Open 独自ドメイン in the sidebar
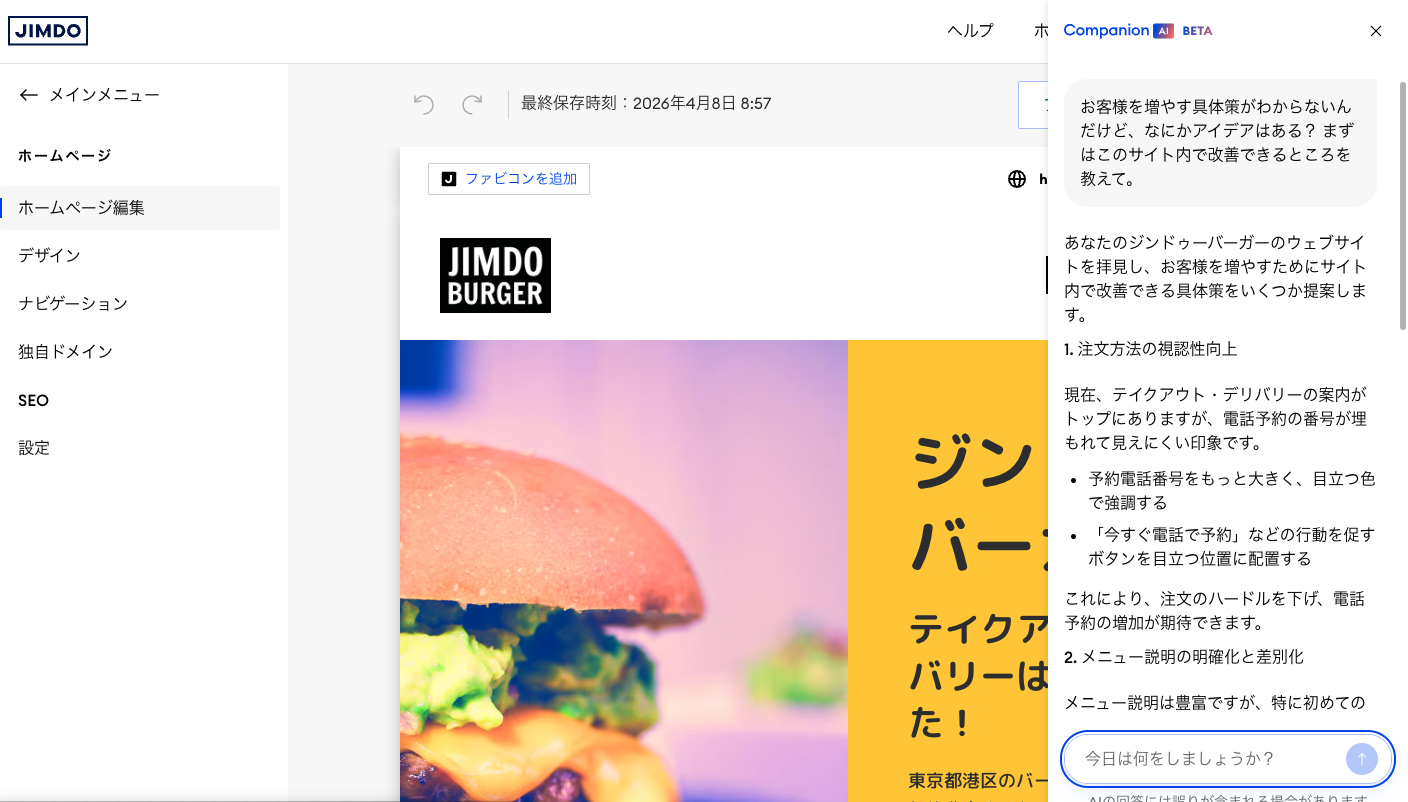Viewport: 1408px width, 802px height. point(66,352)
